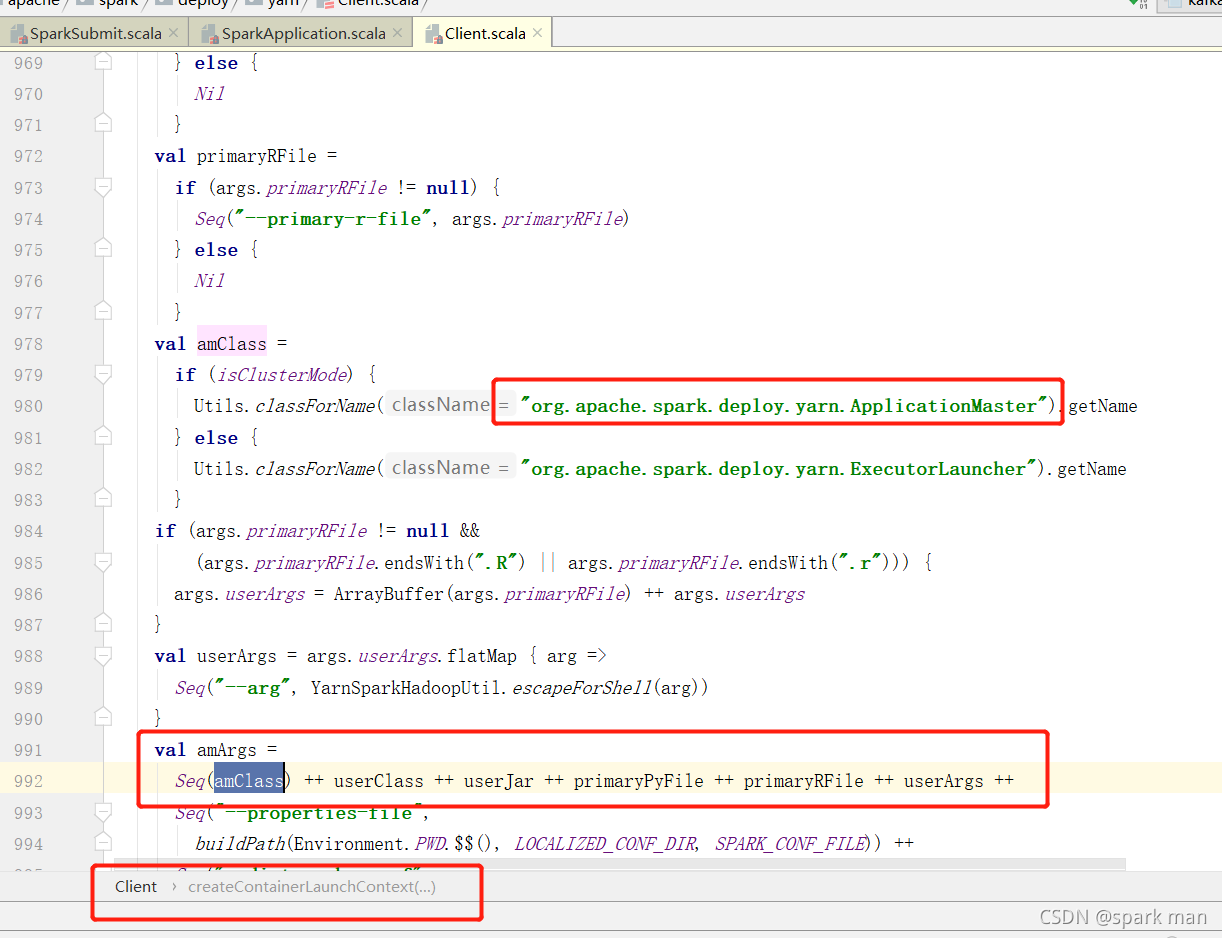Toggle the fold marker on line 994
The height and width of the screenshot is (938, 1222).
click(x=103, y=843)
